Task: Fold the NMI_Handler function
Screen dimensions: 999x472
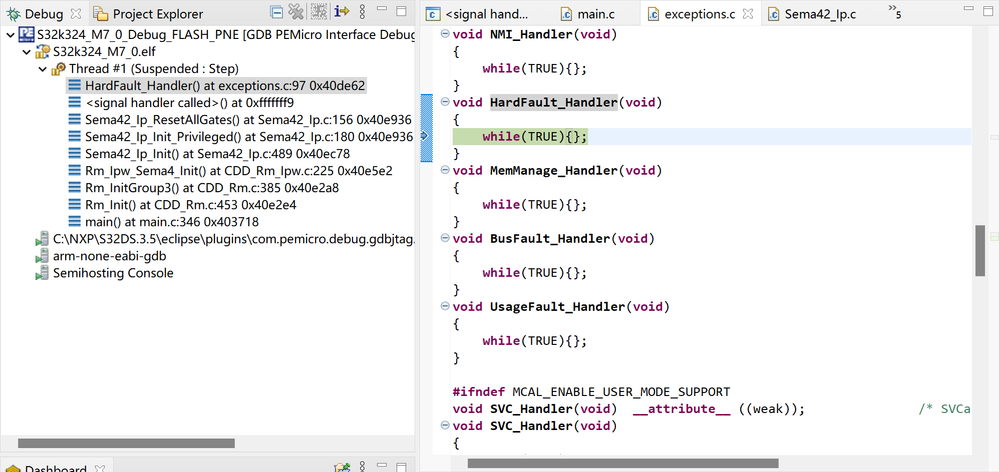Action: point(445,34)
